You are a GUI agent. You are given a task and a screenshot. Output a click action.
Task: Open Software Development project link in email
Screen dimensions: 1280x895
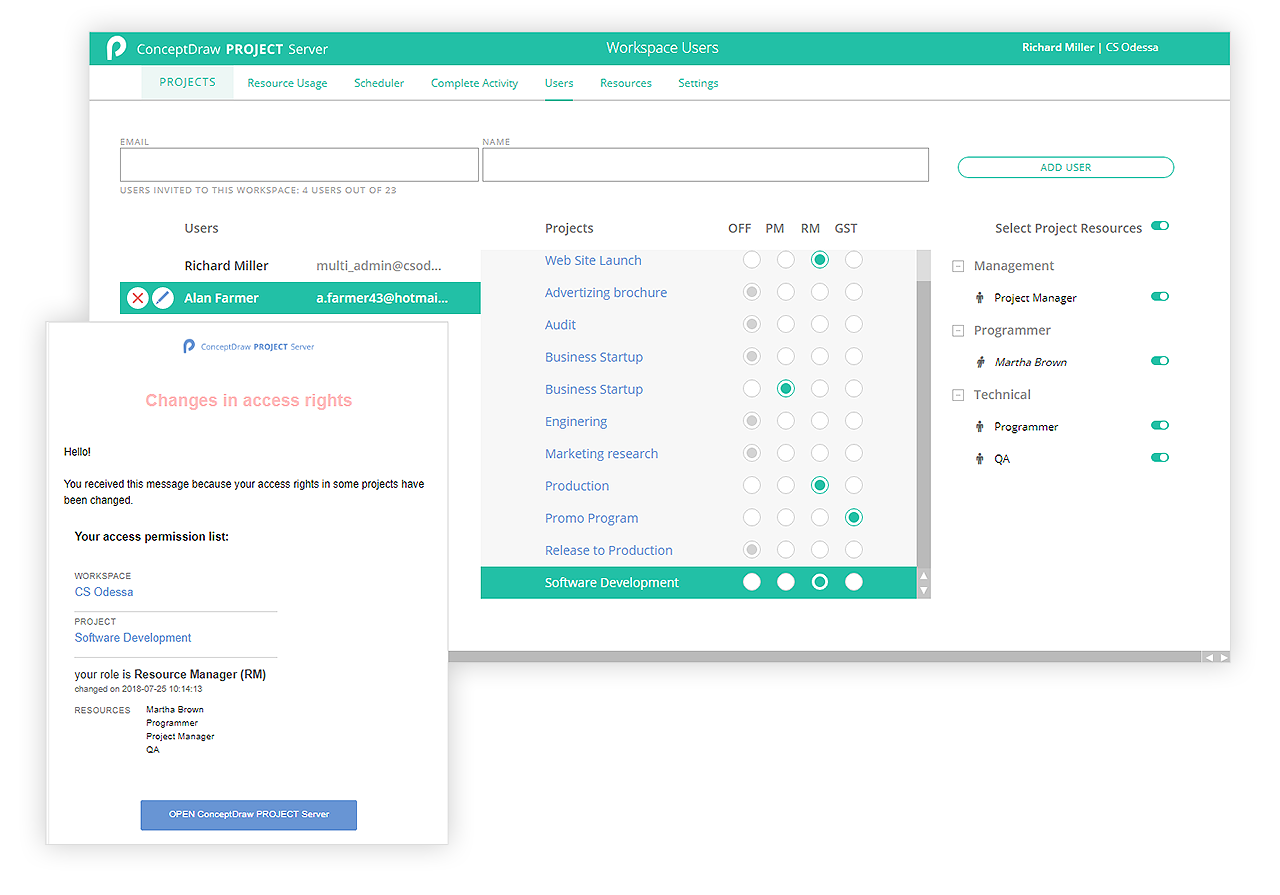click(x=133, y=638)
